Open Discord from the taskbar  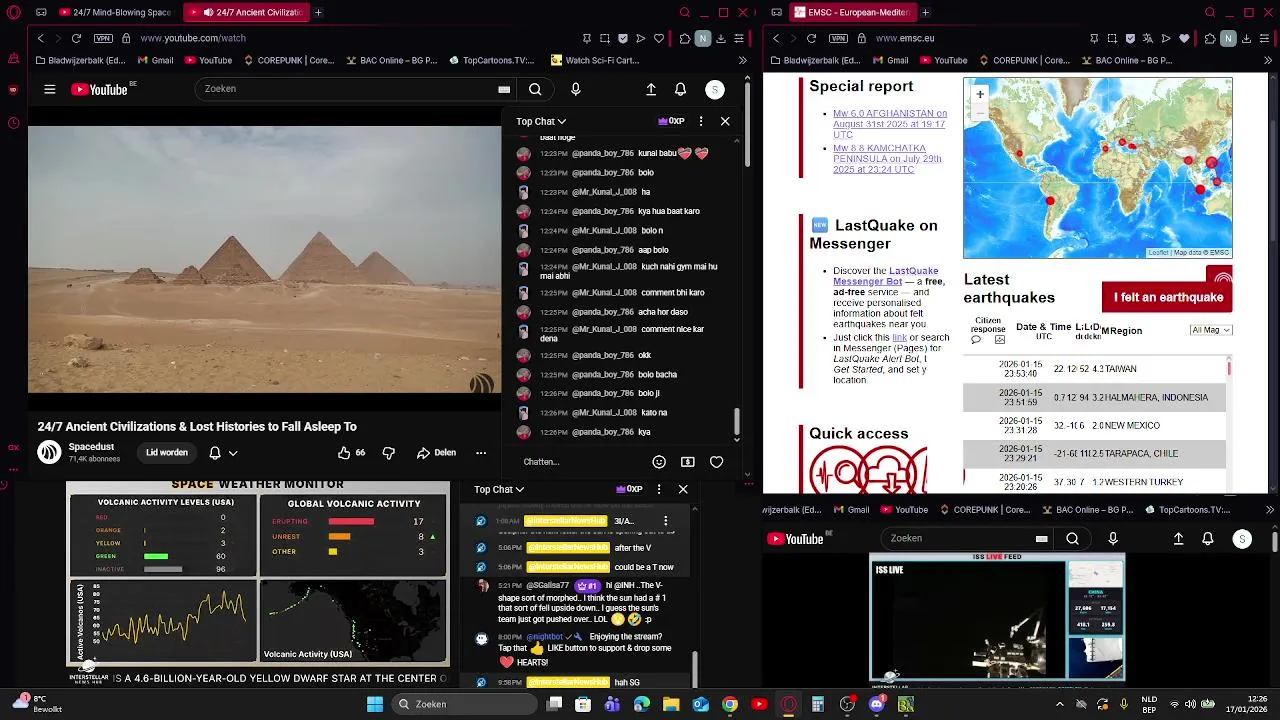point(876,704)
